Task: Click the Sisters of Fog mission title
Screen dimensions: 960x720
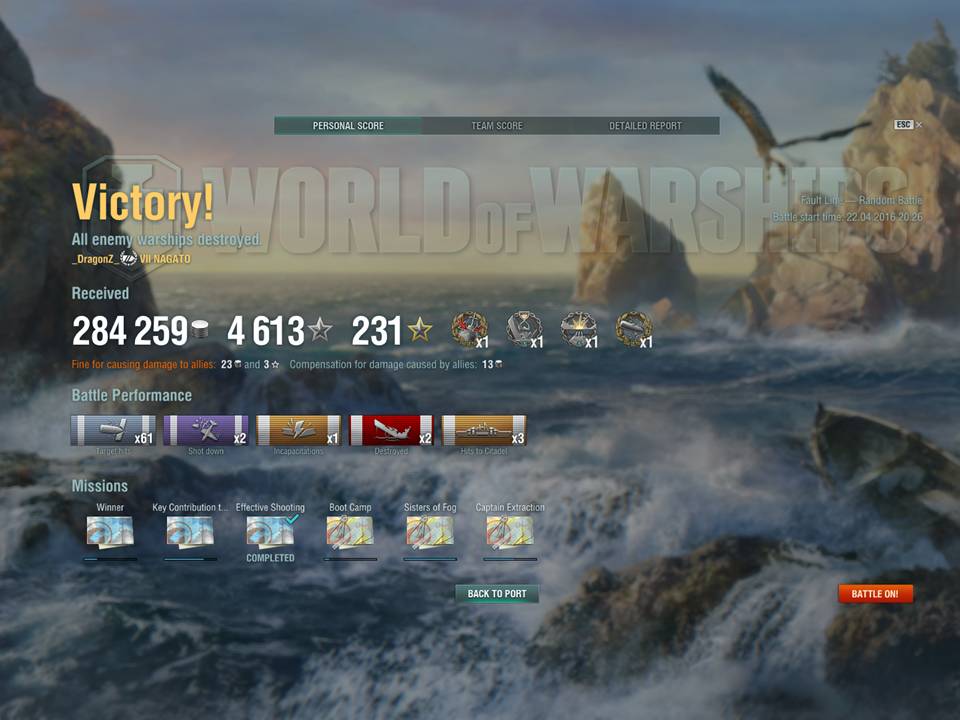Action: (x=430, y=507)
